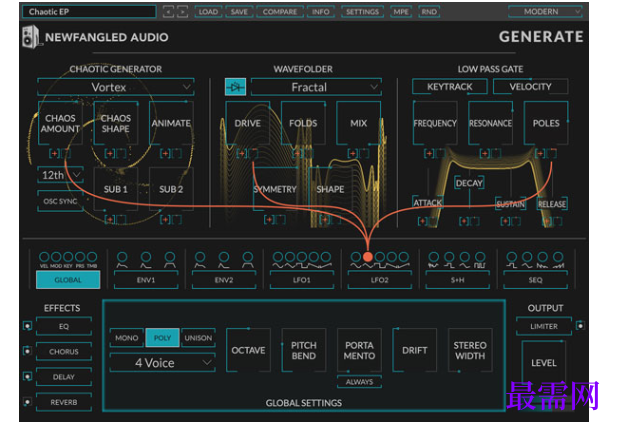Select the POLY voice mode
618x427 pixels.
[162, 338]
